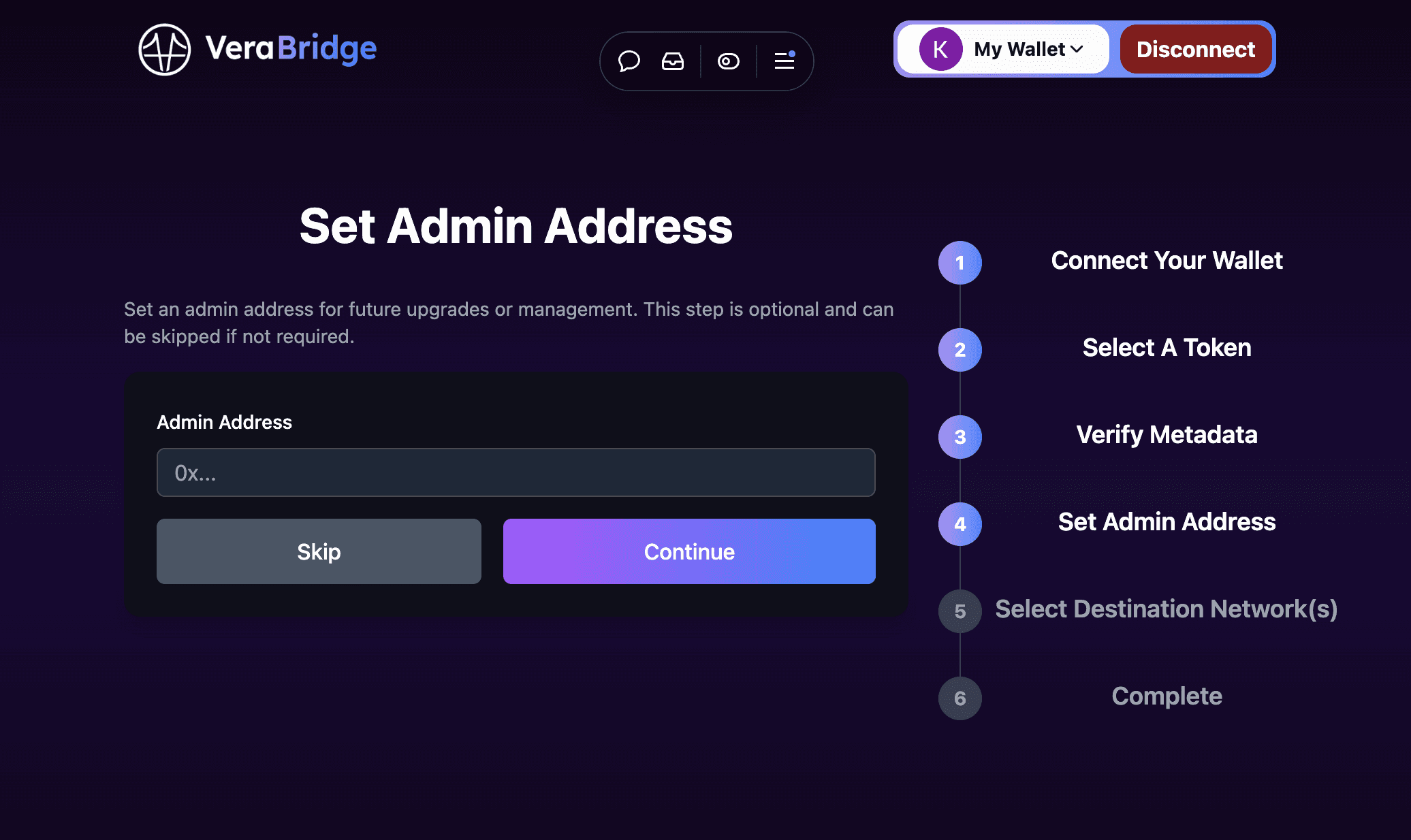Select step 3 Verify Metadata icon
The height and width of the screenshot is (840, 1411).
tap(960, 436)
